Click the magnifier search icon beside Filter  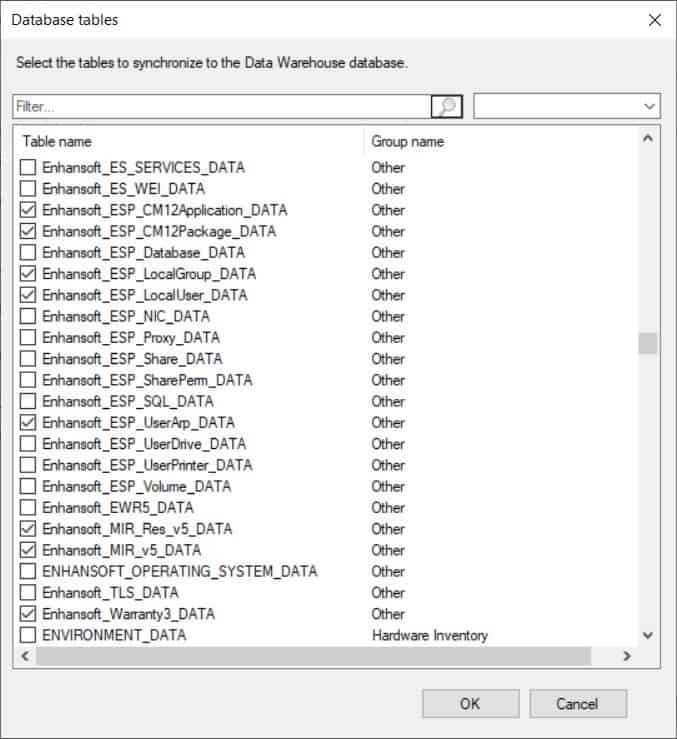pos(446,106)
